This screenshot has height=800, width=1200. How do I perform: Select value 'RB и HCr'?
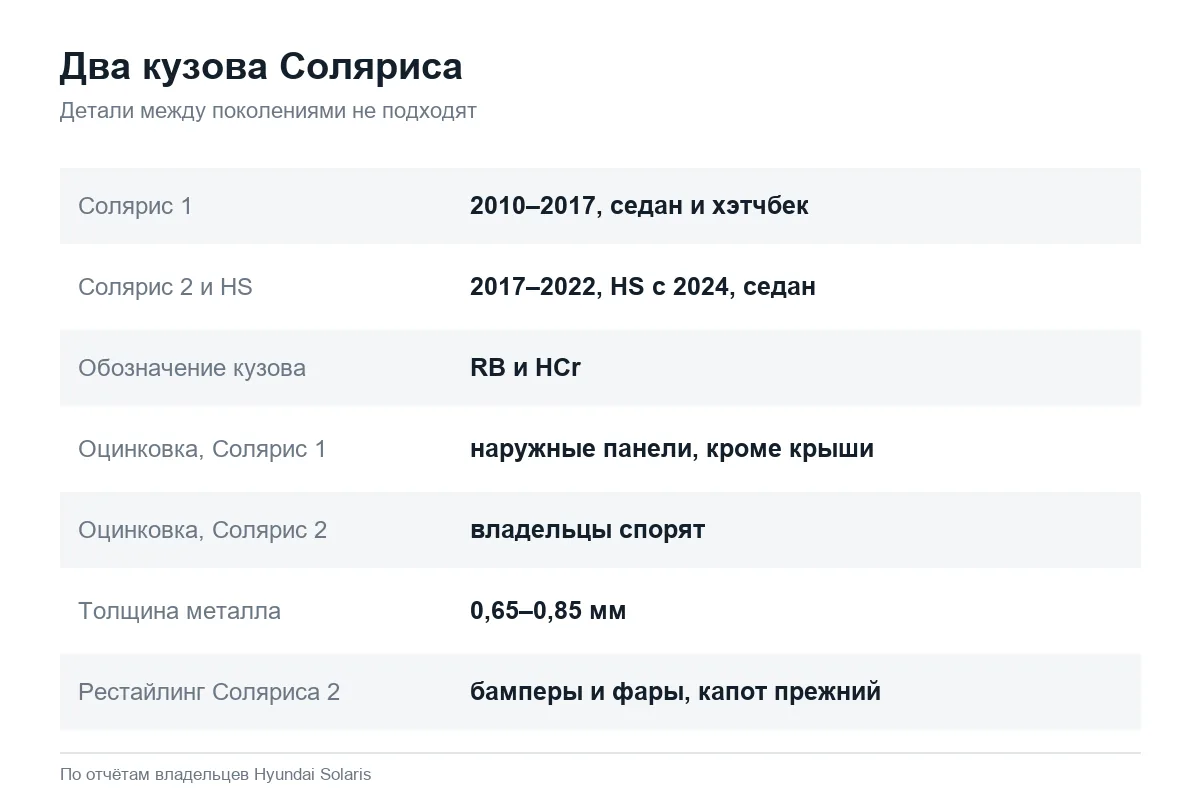tap(525, 368)
